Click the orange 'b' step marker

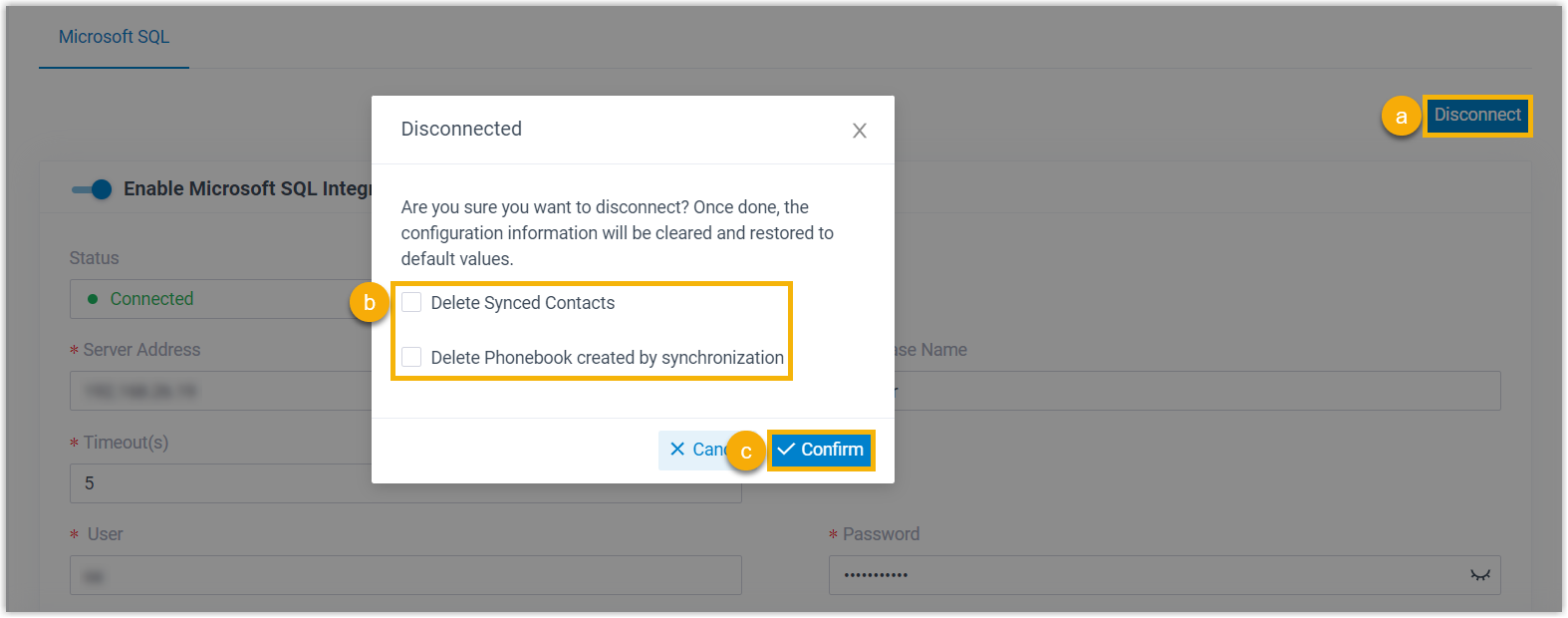370,303
